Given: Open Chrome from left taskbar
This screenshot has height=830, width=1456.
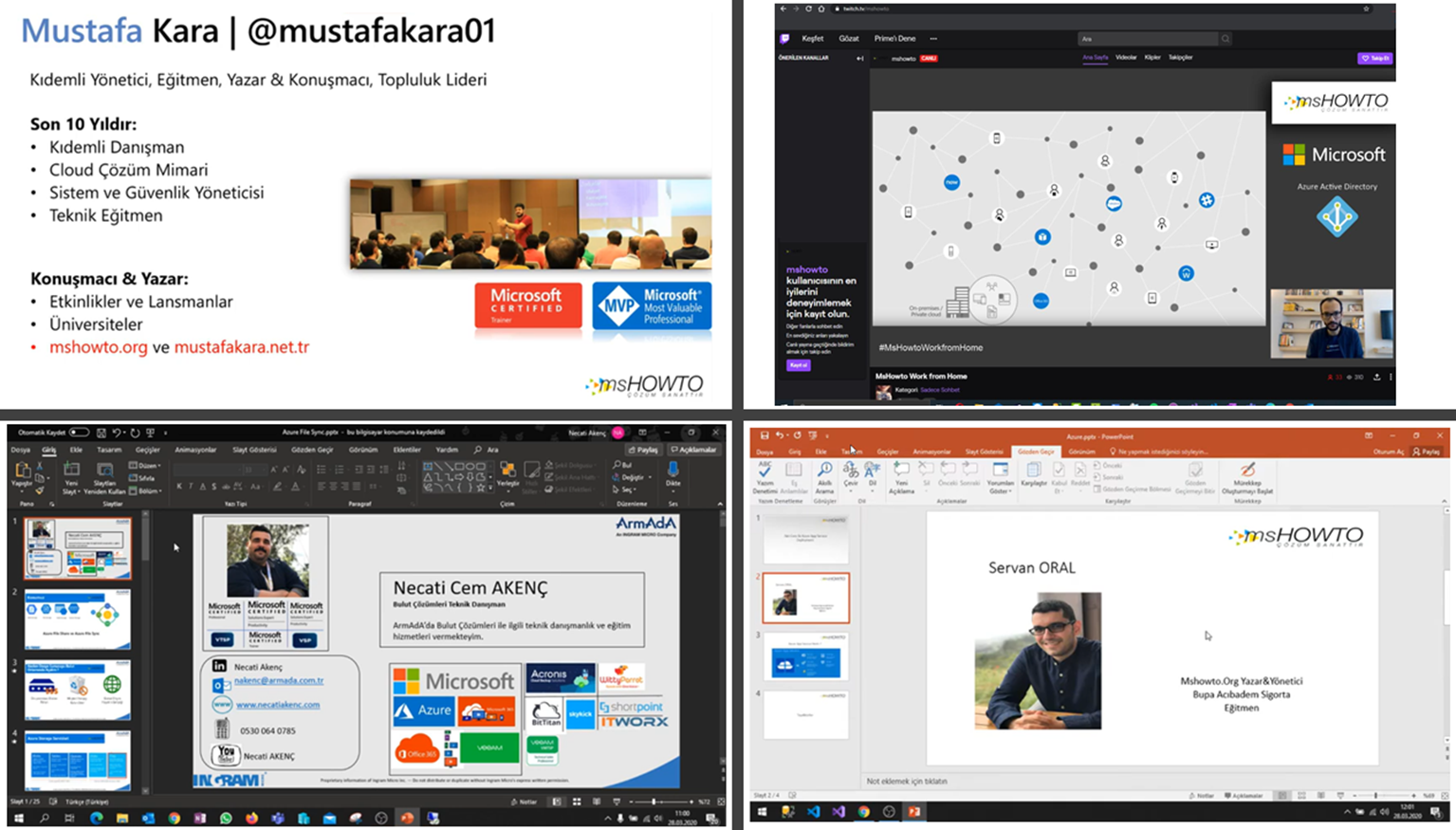Looking at the screenshot, I should click(x=174, y=818).
